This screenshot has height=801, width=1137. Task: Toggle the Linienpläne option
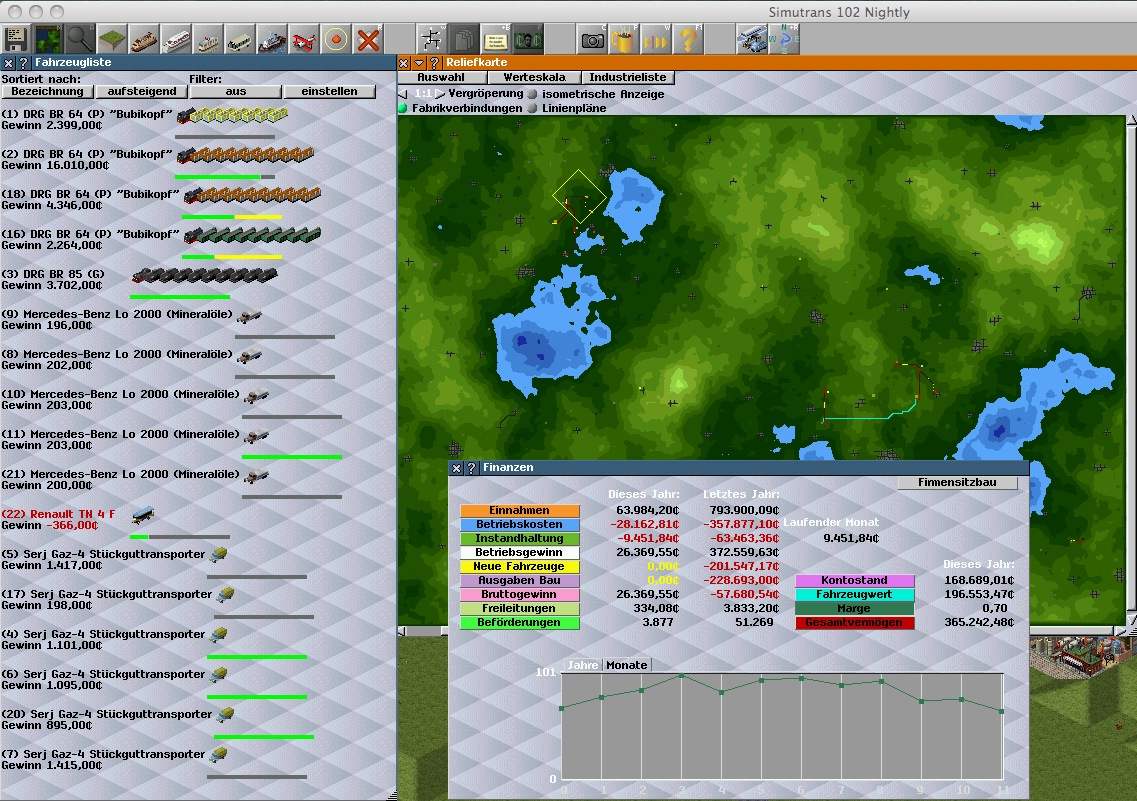pos(534,108)
